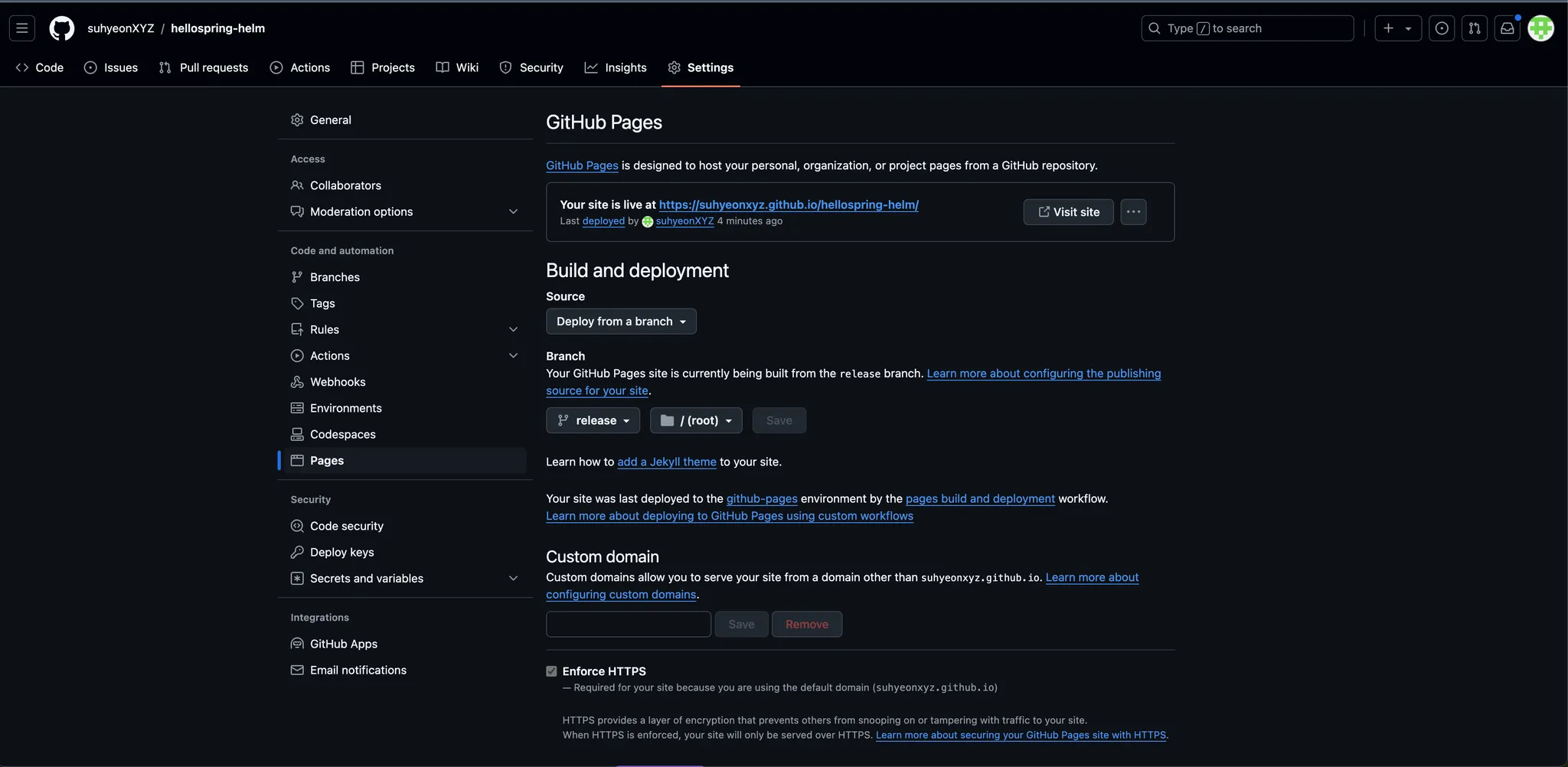1568x767 pixels.
Task: Click suhyeonXYZ owner in breadcrumb
Action: click(x=121, y=28)
